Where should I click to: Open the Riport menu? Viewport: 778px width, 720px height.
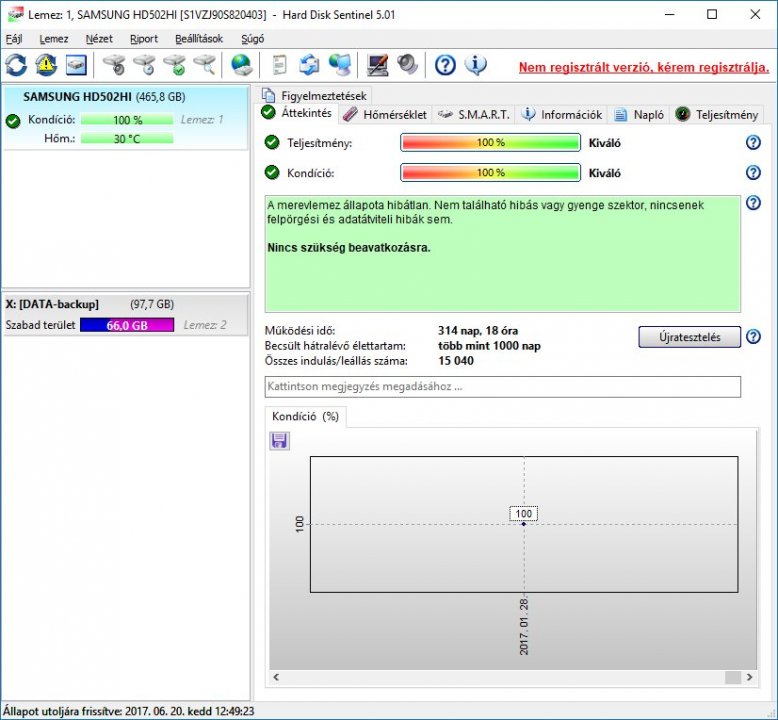pos(144,39)
